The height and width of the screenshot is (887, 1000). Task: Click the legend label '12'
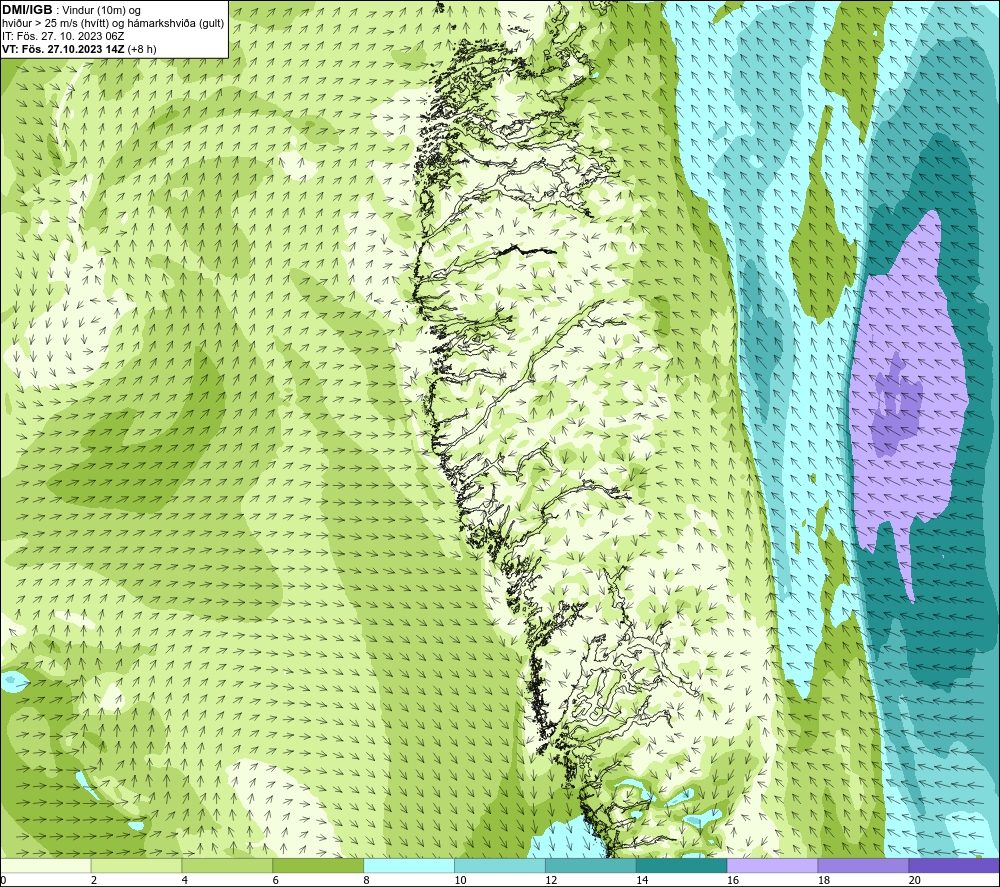pos(551,881)
